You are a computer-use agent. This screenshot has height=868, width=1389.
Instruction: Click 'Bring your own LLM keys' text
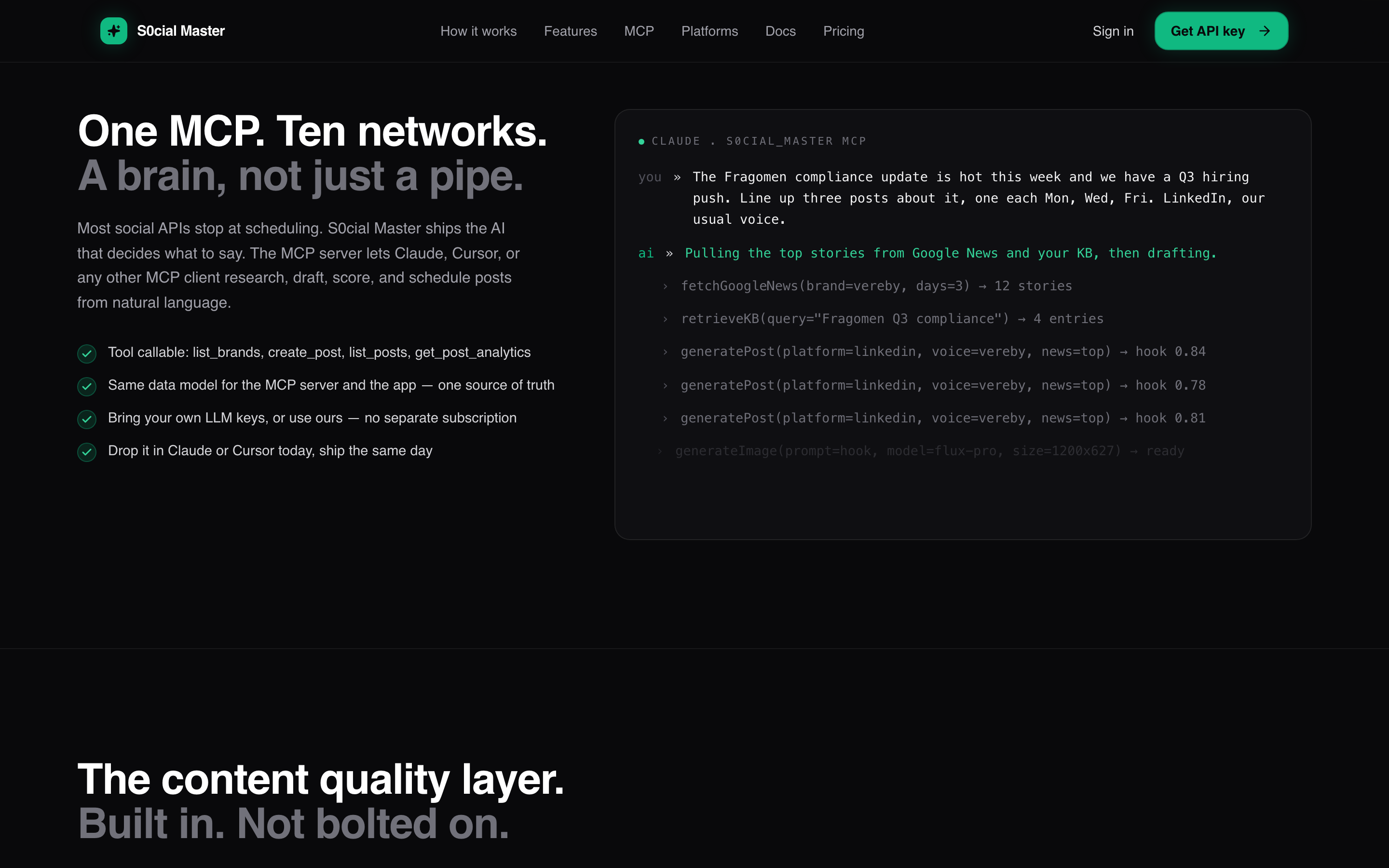coord(312,418)
